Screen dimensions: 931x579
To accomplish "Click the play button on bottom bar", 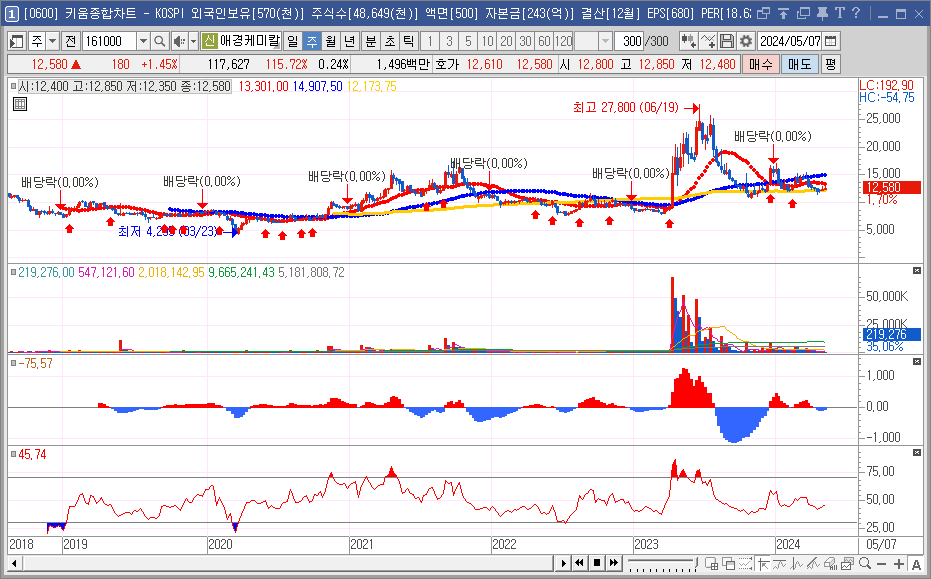I will [x=563, y=562].
